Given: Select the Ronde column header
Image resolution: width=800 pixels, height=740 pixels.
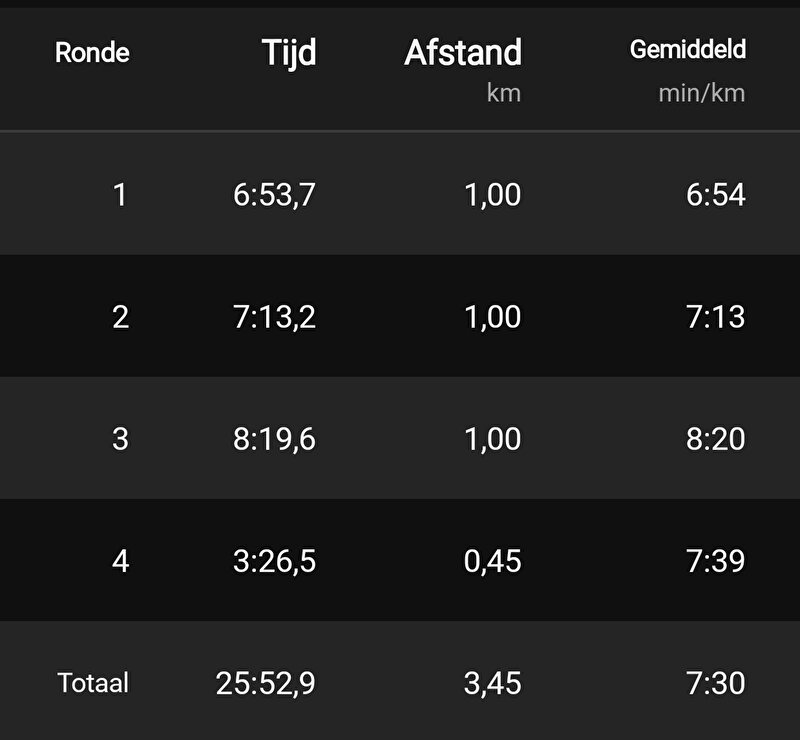Looking at the screenshot, I should [92, 53].
